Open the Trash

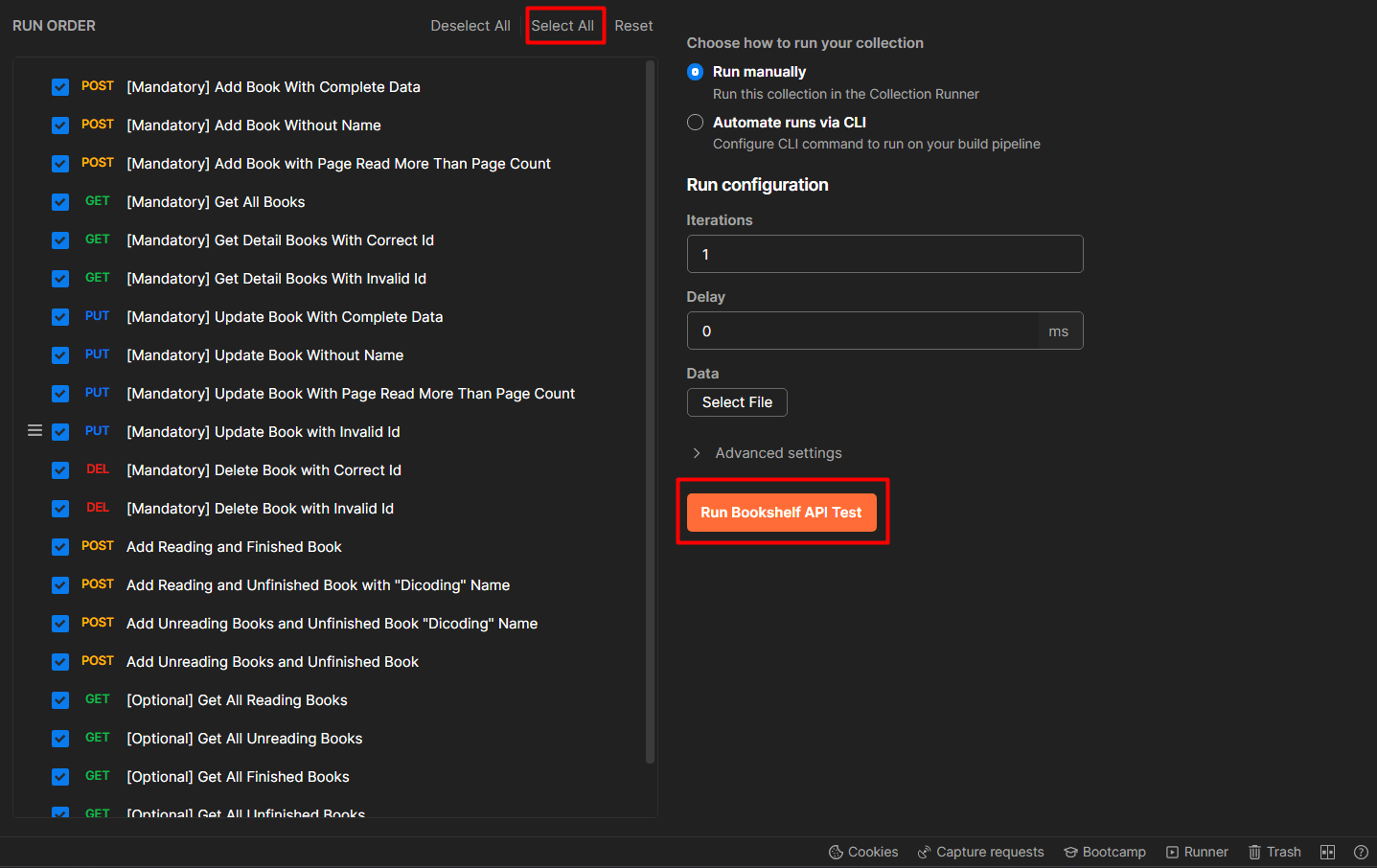pyautogui.click(x=1274, y=852)
